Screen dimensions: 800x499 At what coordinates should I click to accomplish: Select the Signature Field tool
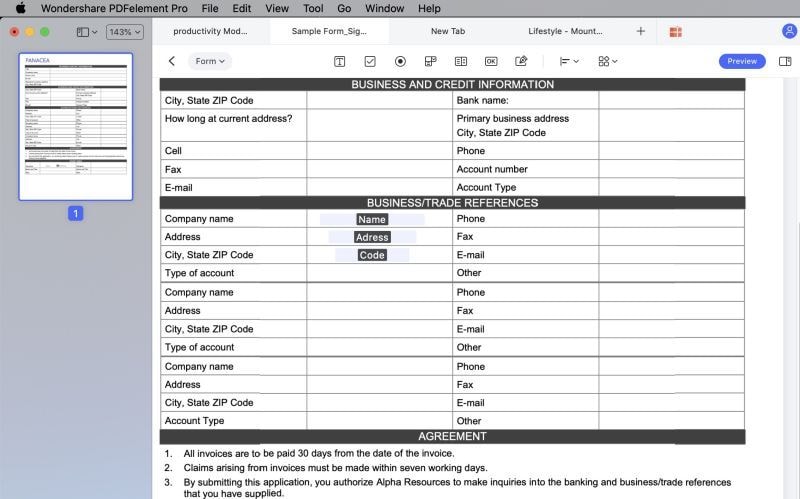[x=521, y=61]
